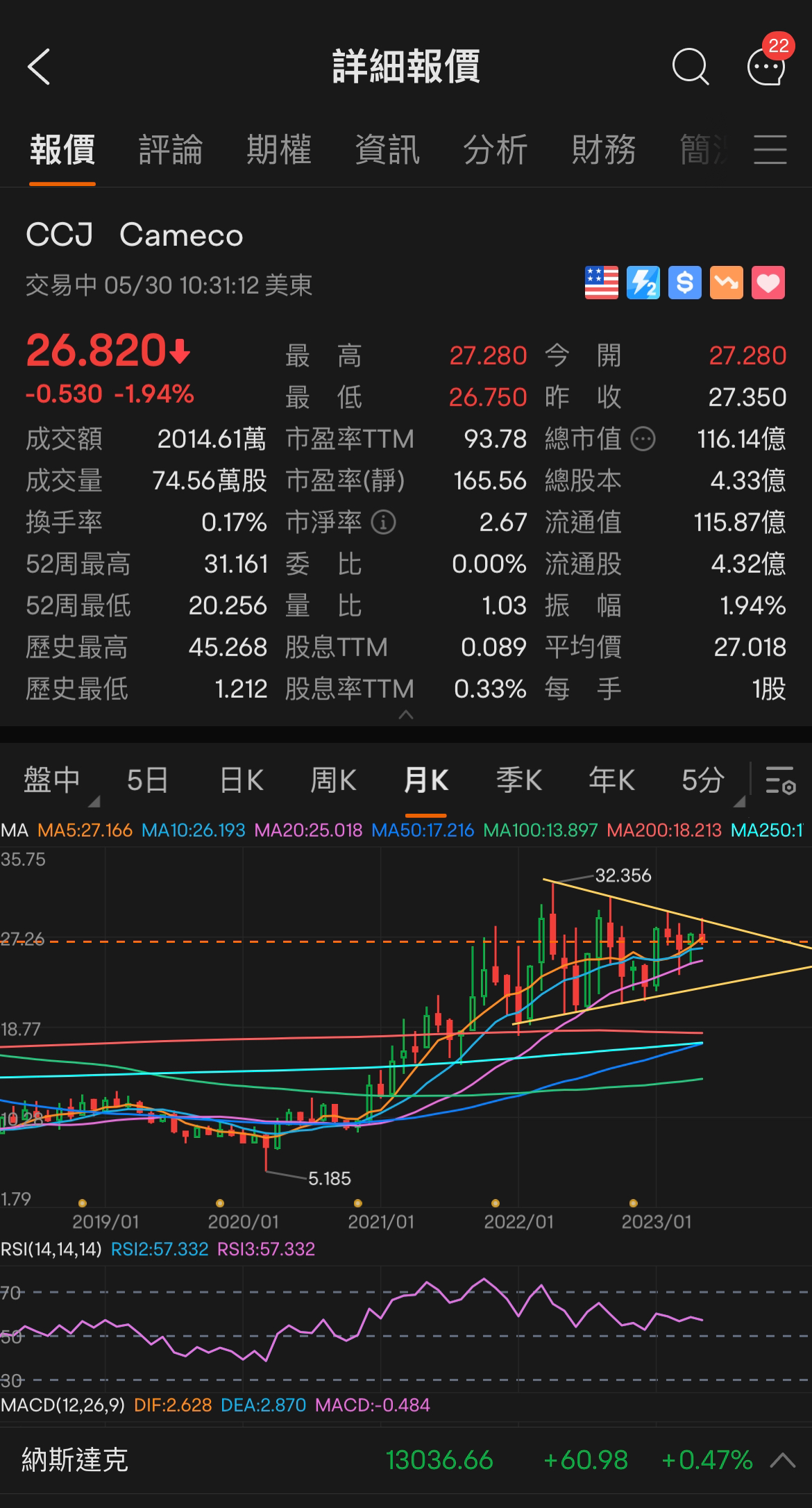Image resolution: width=812 pixels, height=1508 pixels.
Task: Tap the MA20:25.018 indicator label
Action: coord(308,830)
